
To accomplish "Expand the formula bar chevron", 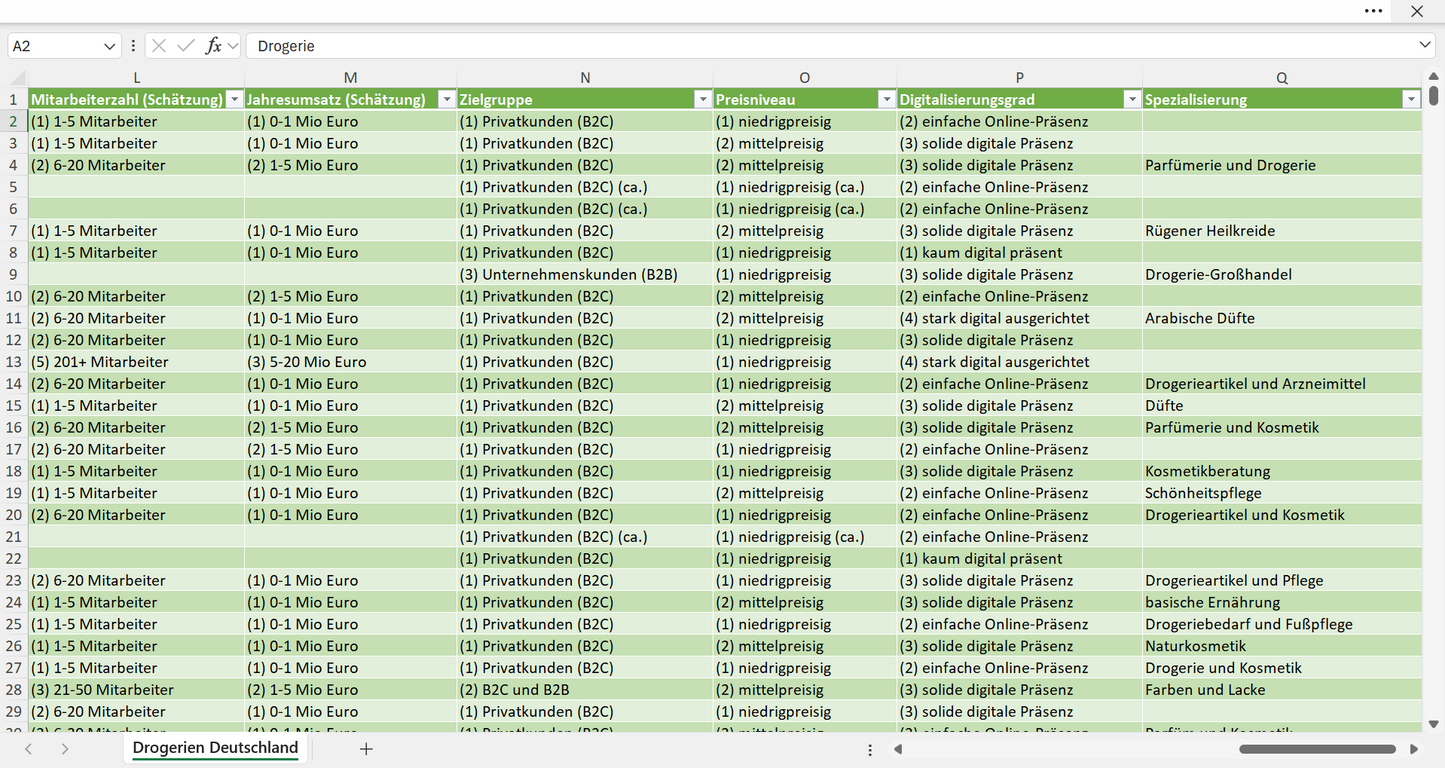I will tap(1425, 46).
